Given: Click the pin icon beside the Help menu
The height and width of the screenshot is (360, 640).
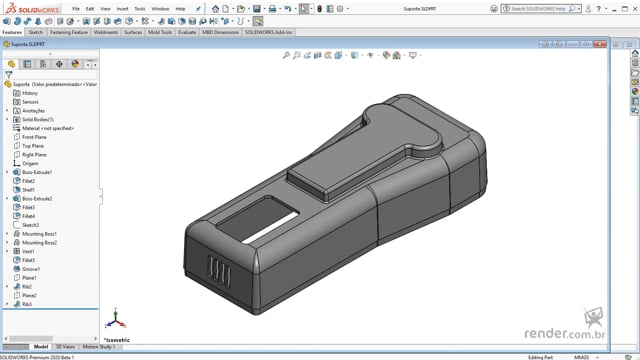Looking at the screenshot, I should click(x=198, y=9).
